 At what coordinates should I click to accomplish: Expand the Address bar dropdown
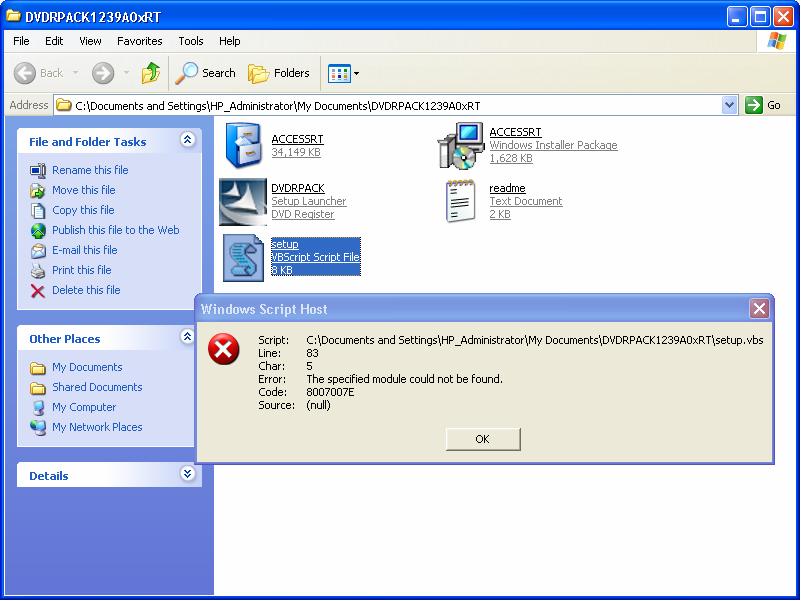729,105
